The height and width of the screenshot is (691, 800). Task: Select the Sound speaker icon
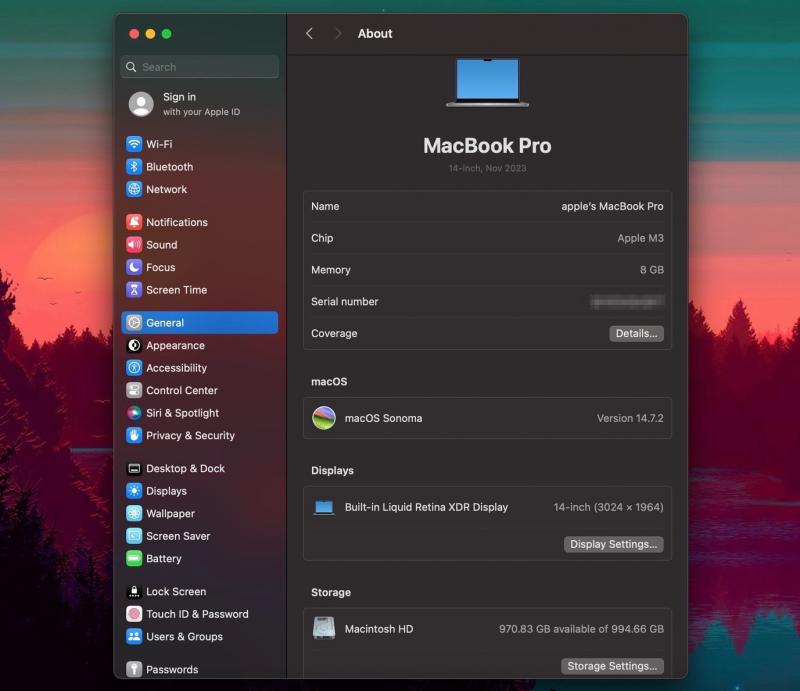[134, 244]
